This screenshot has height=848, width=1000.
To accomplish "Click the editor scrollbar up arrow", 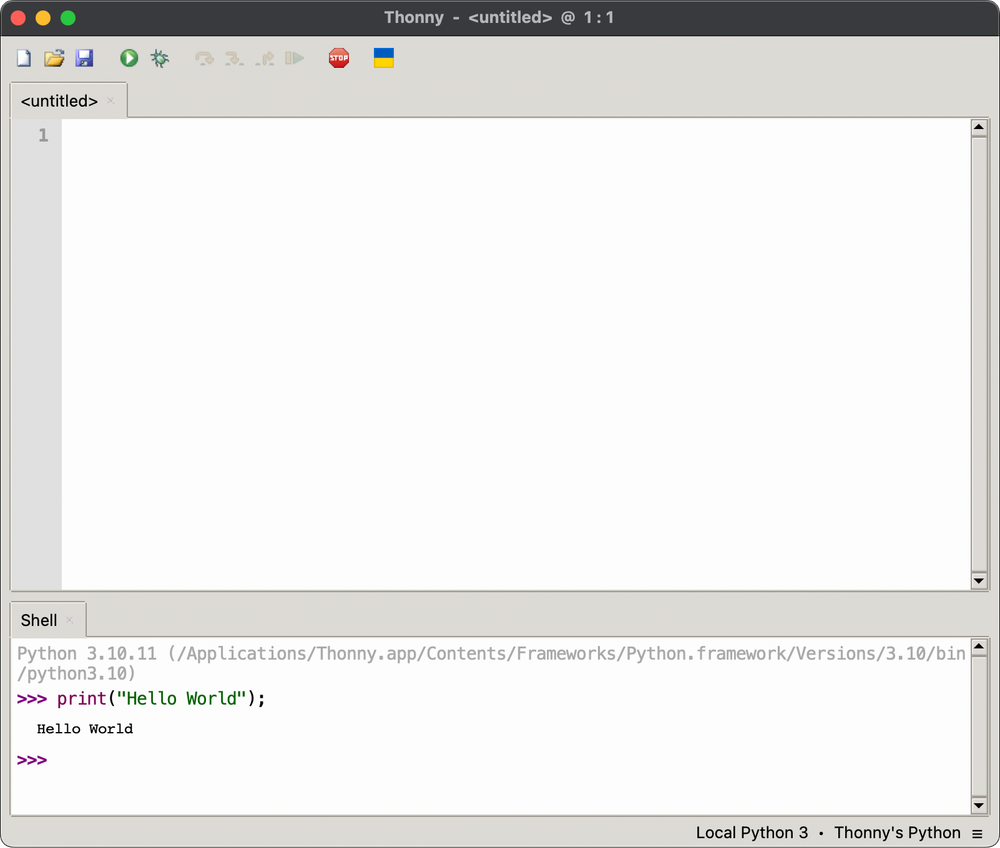I will (x=980, y=125).
